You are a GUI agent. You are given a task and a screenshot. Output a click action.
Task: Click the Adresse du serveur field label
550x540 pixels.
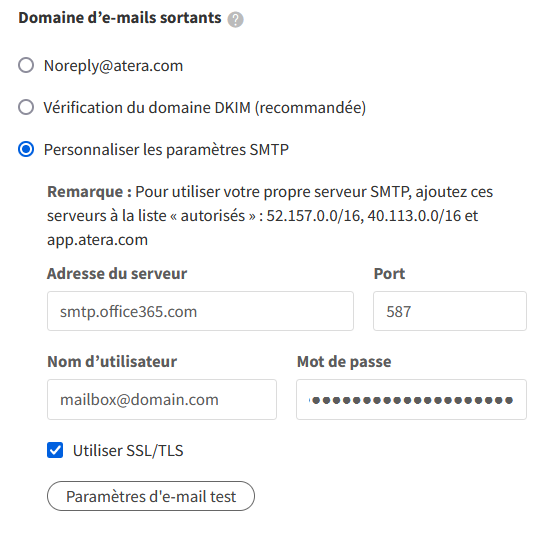[x=117, y=274]
